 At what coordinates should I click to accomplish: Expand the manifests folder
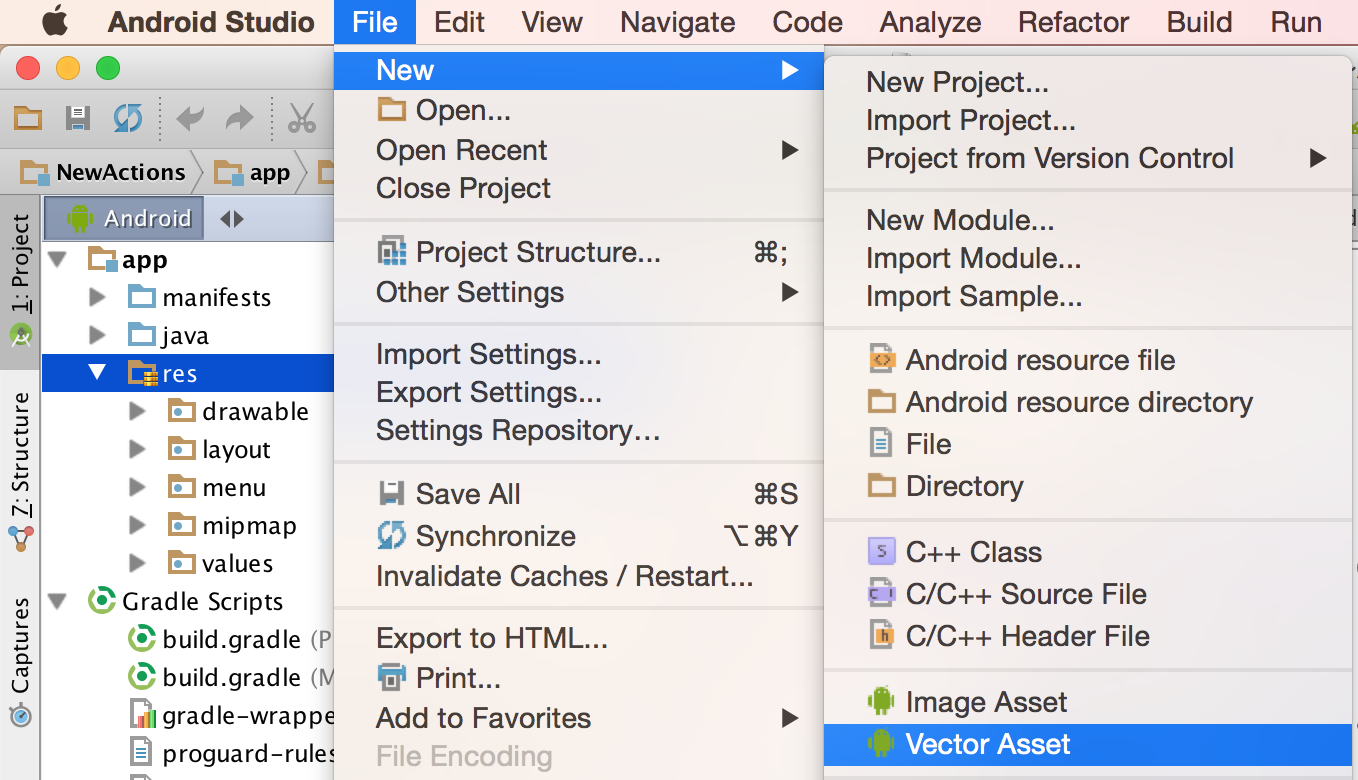97,297
